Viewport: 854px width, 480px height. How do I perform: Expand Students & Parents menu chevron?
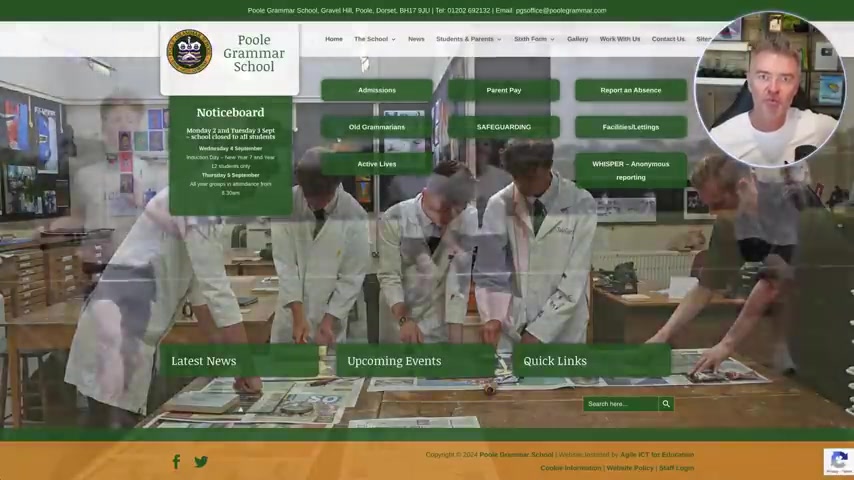pyautogui.click(x=499, y=40)
